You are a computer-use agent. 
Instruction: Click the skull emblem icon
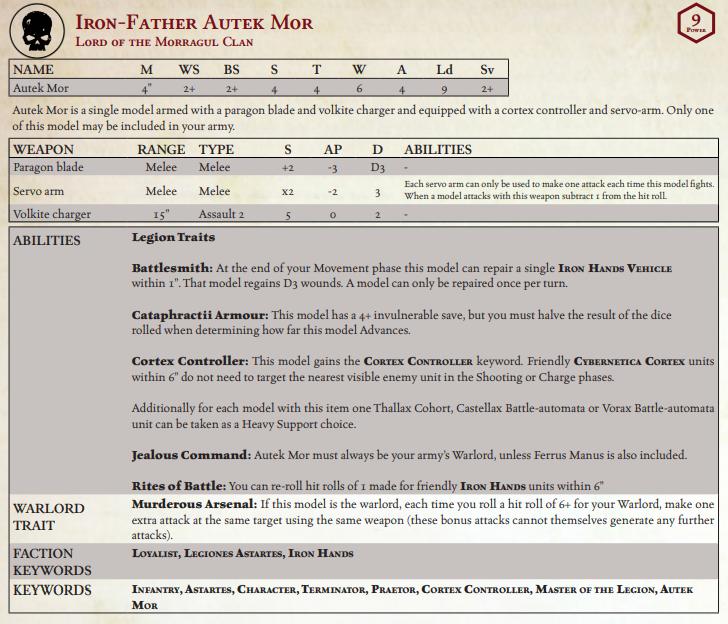37,31
